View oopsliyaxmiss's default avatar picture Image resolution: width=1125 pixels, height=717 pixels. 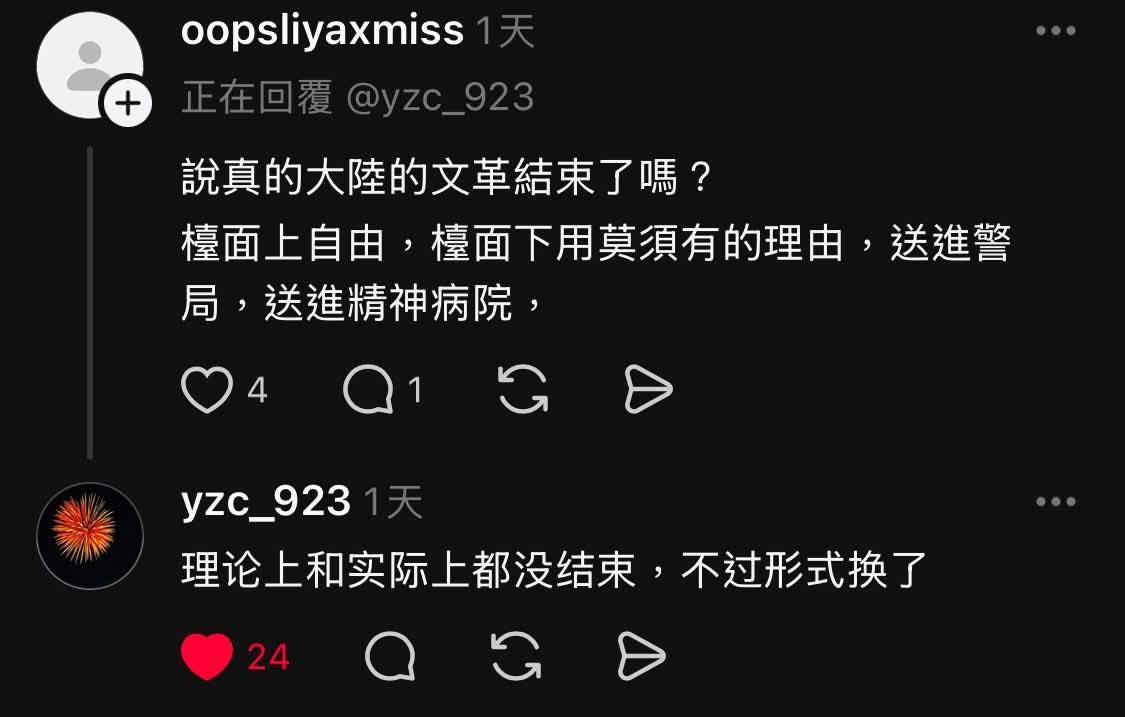click(89, 65)
